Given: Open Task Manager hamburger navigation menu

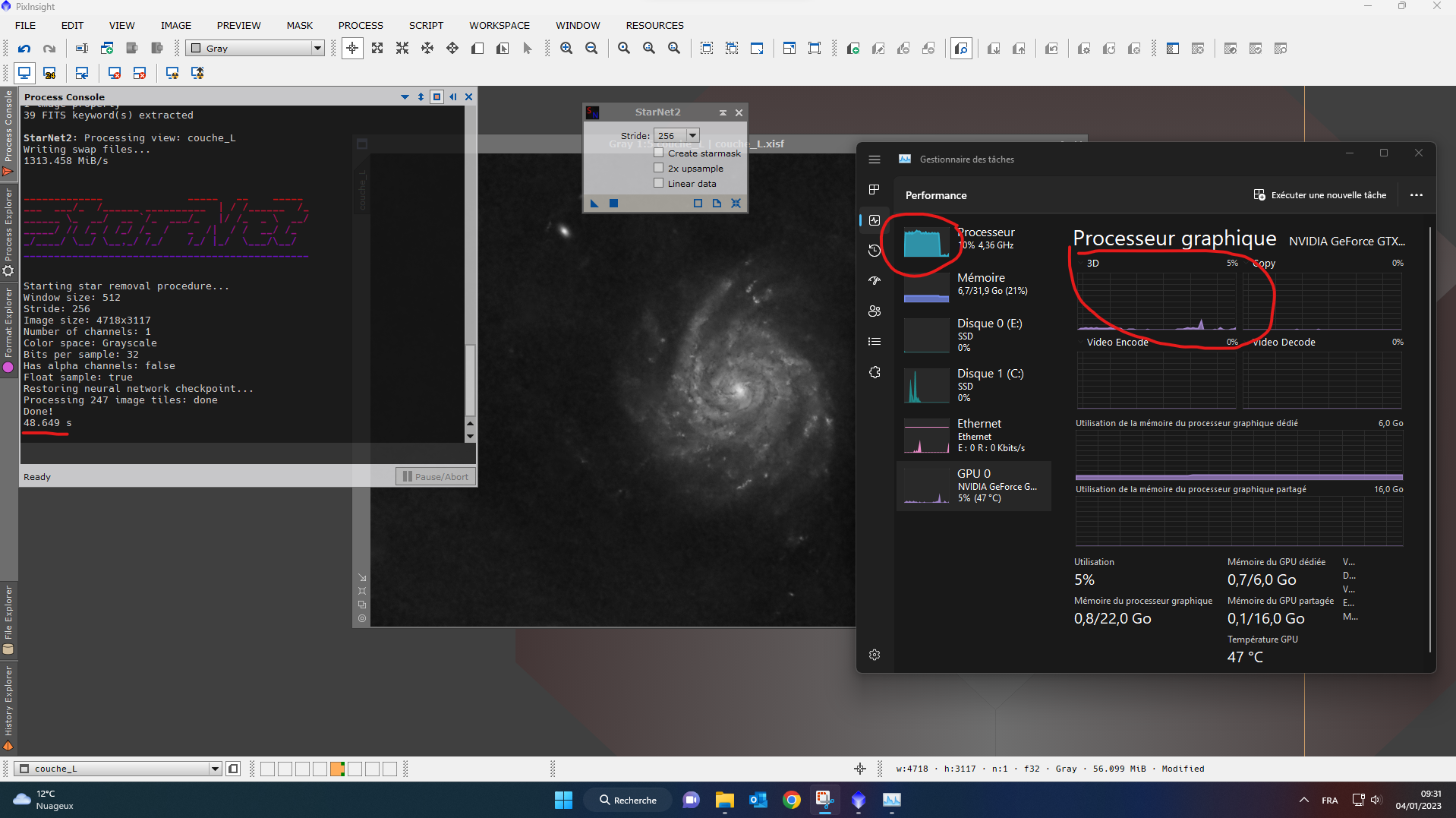Looking at the screenshot, I should click(875, 159).
